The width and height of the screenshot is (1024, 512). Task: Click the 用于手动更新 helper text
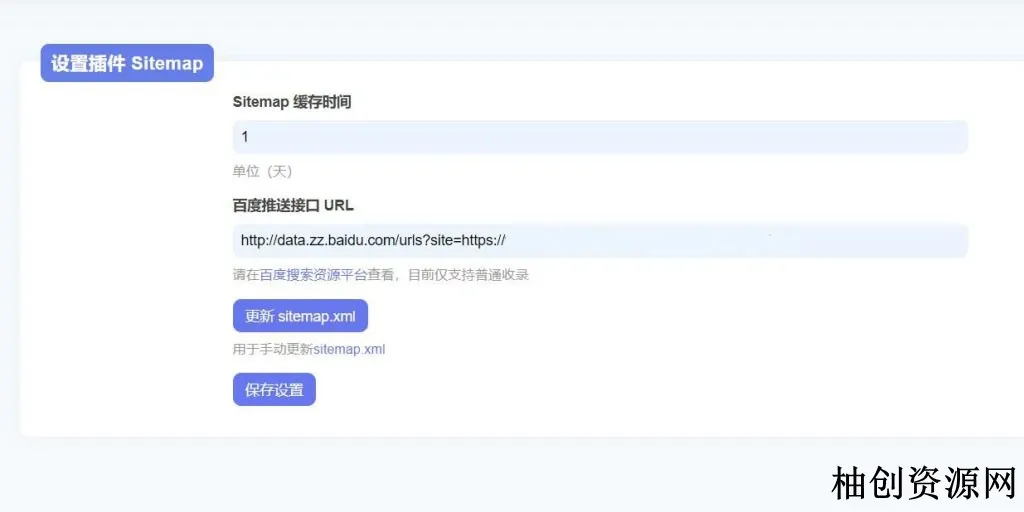click(272, 349)
